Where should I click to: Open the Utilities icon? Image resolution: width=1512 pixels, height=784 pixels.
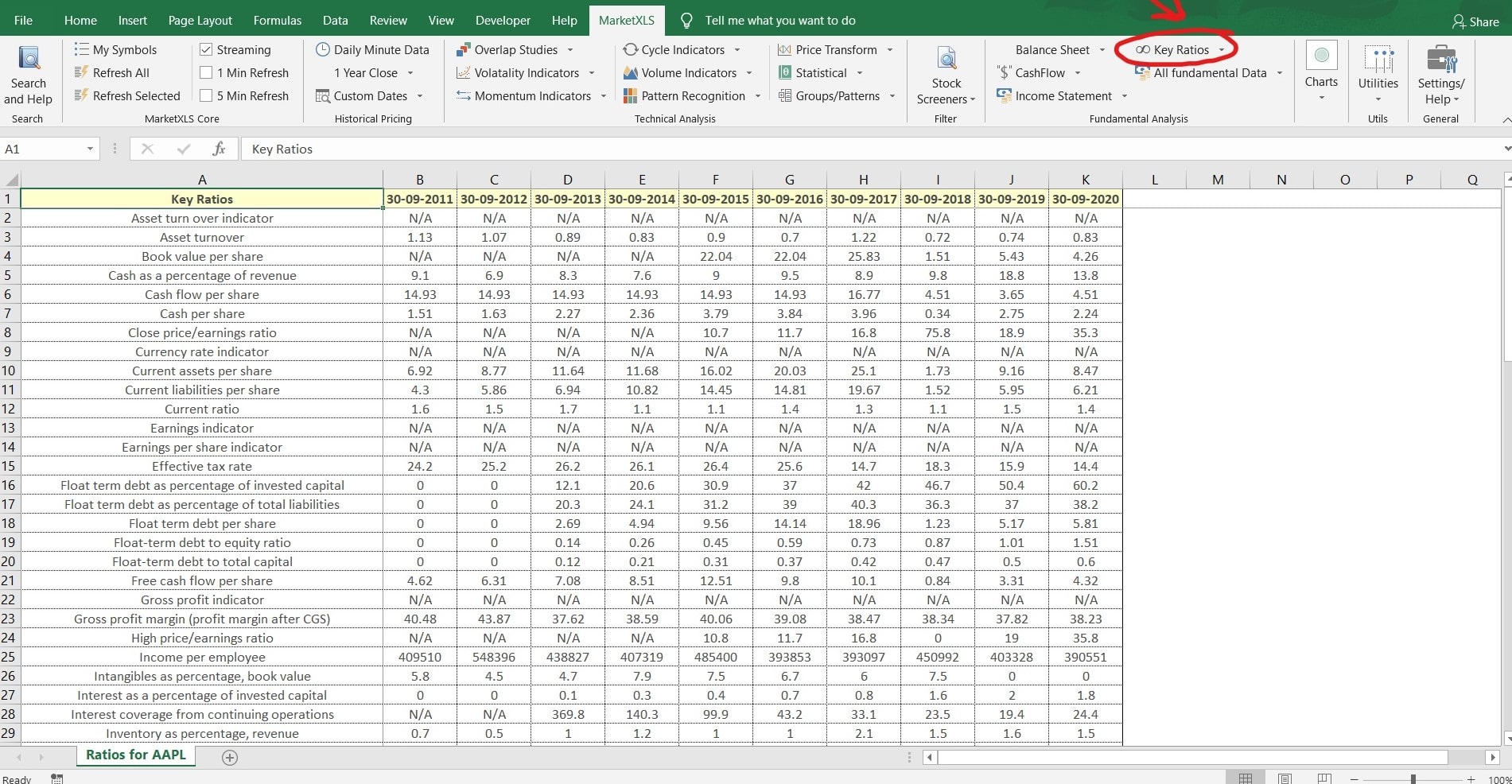coord(1378,59)
